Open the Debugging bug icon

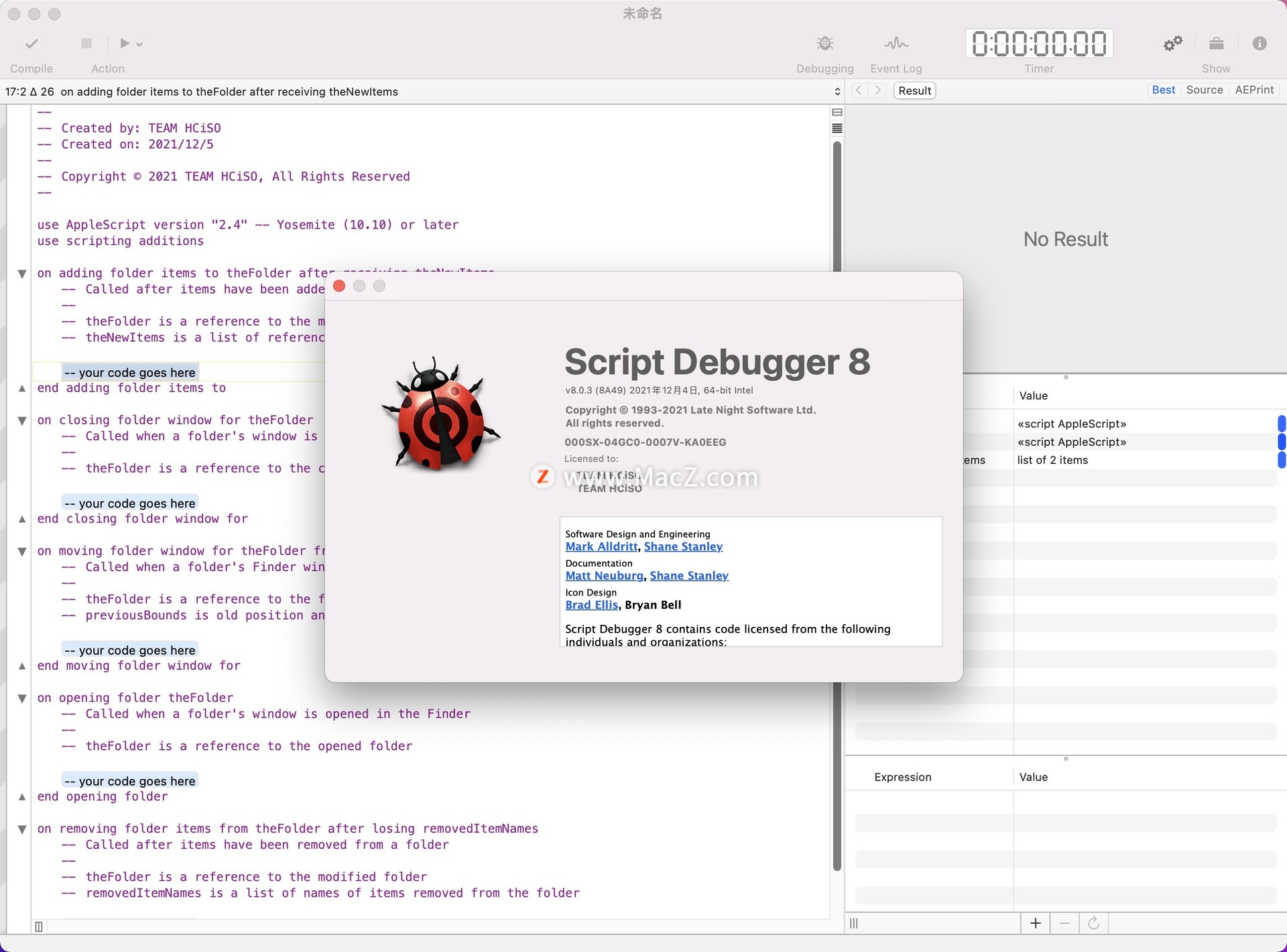tap(824, 44)
